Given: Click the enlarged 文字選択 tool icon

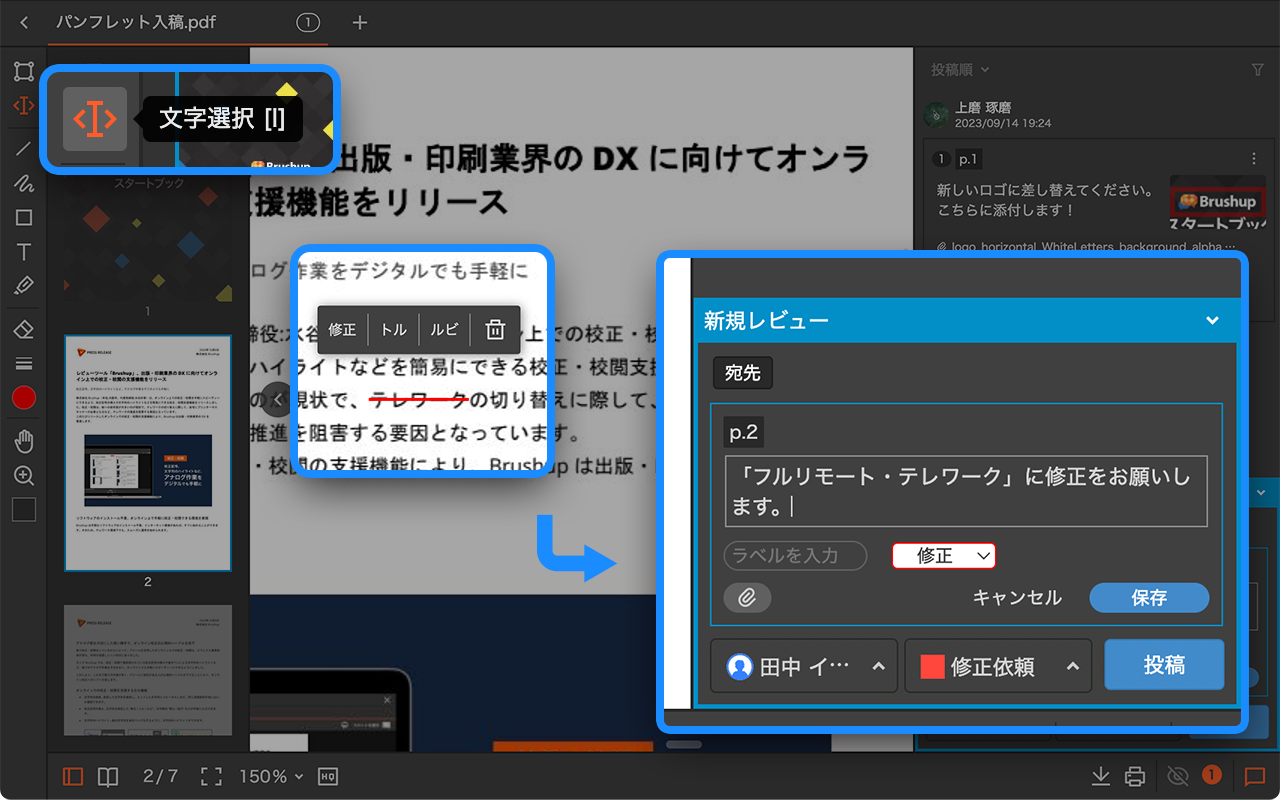Looking at the screenshot, I should tap(95, 119).
